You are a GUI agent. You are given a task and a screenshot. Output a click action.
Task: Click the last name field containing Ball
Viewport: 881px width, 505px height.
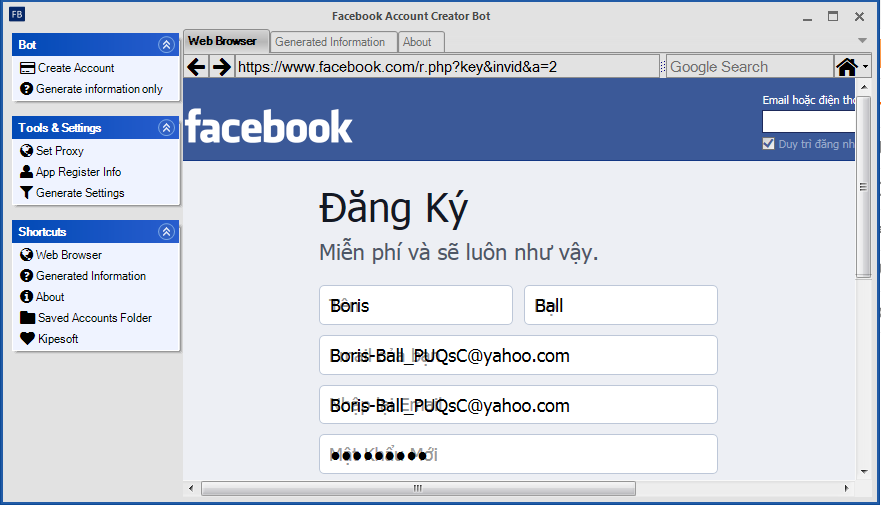(x=621, y=305)
